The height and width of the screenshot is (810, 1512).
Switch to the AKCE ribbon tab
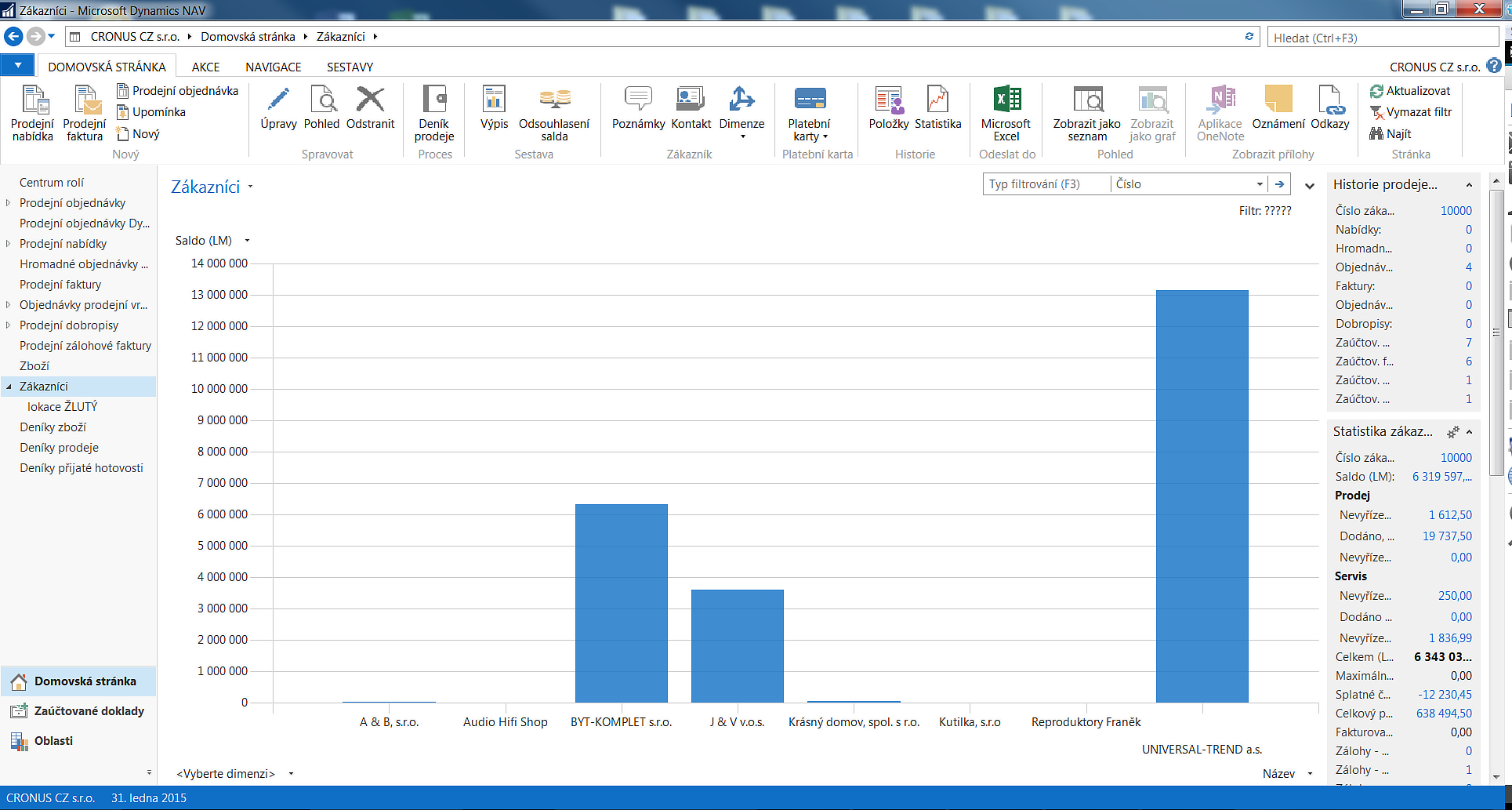[205, 67]
